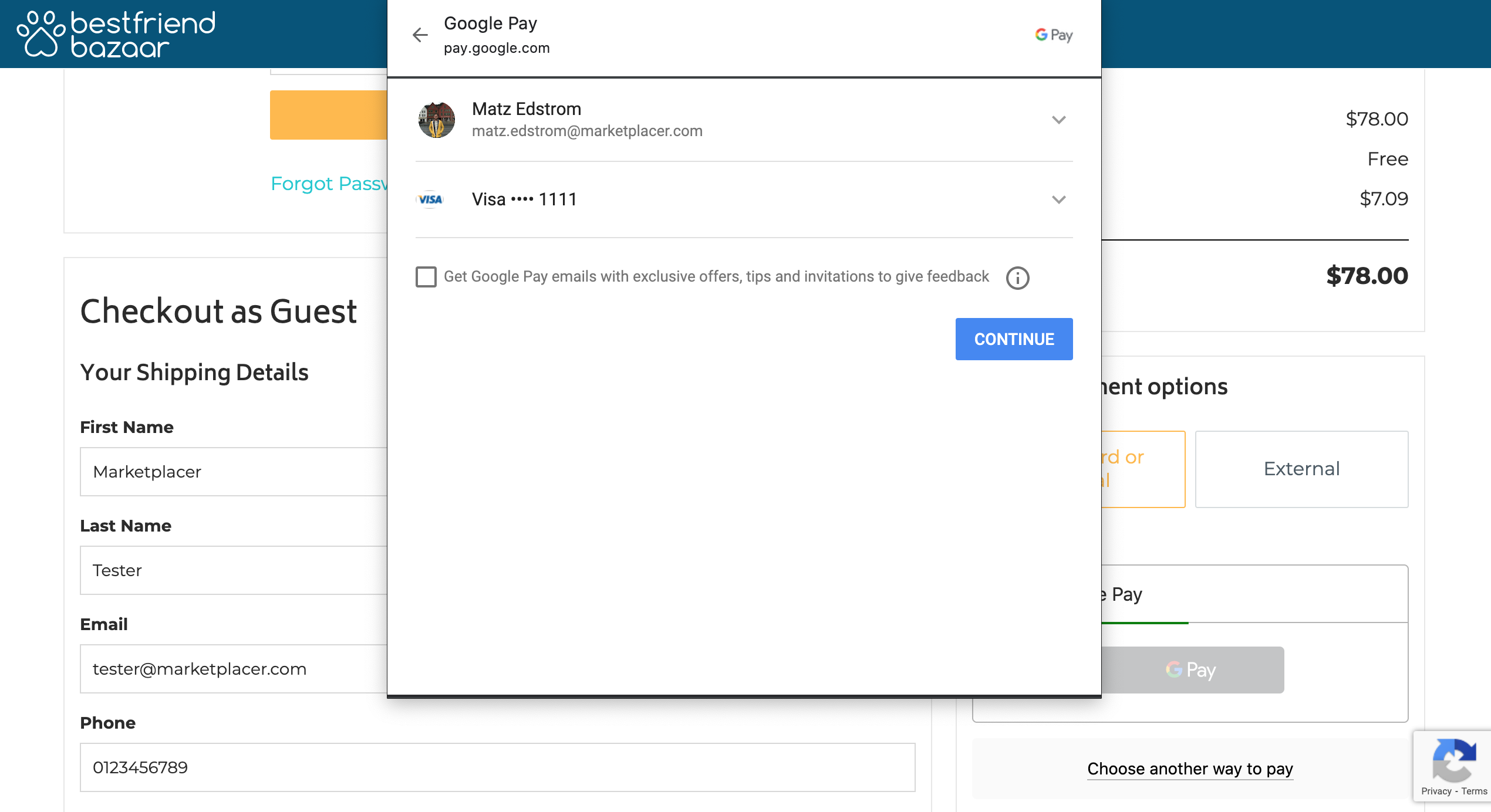This screenshot has height=812, width=1491.
Task: Click the Visa card logo icon
Action: (x=430, y=199)
